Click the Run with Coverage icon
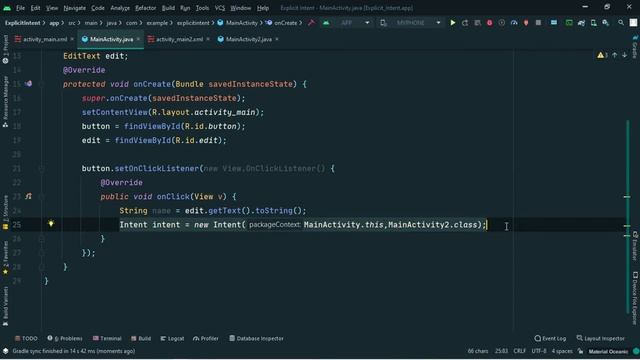640x360 pixels. pyautogui.click(x=502, y=23)
